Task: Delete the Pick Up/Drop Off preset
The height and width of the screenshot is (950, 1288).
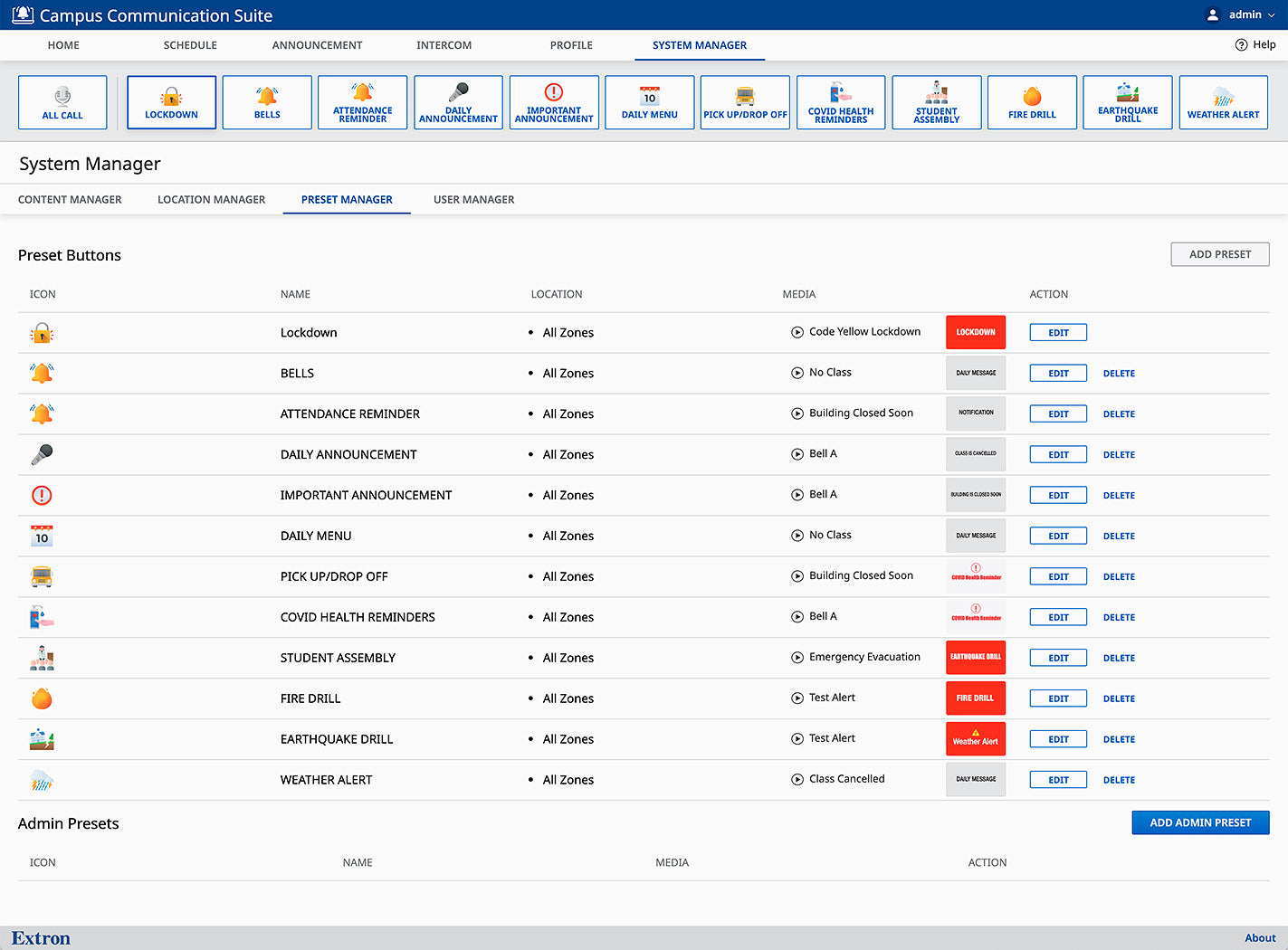Action: click(x=1119, y=577)
